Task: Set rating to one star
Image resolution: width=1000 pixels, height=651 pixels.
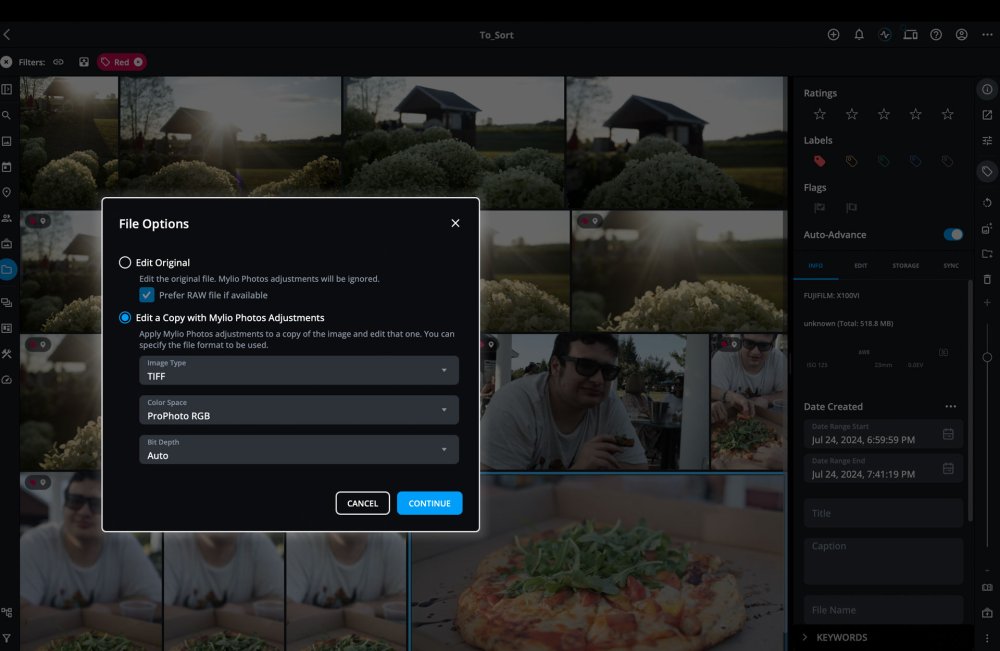Action: tap(820, 114)
